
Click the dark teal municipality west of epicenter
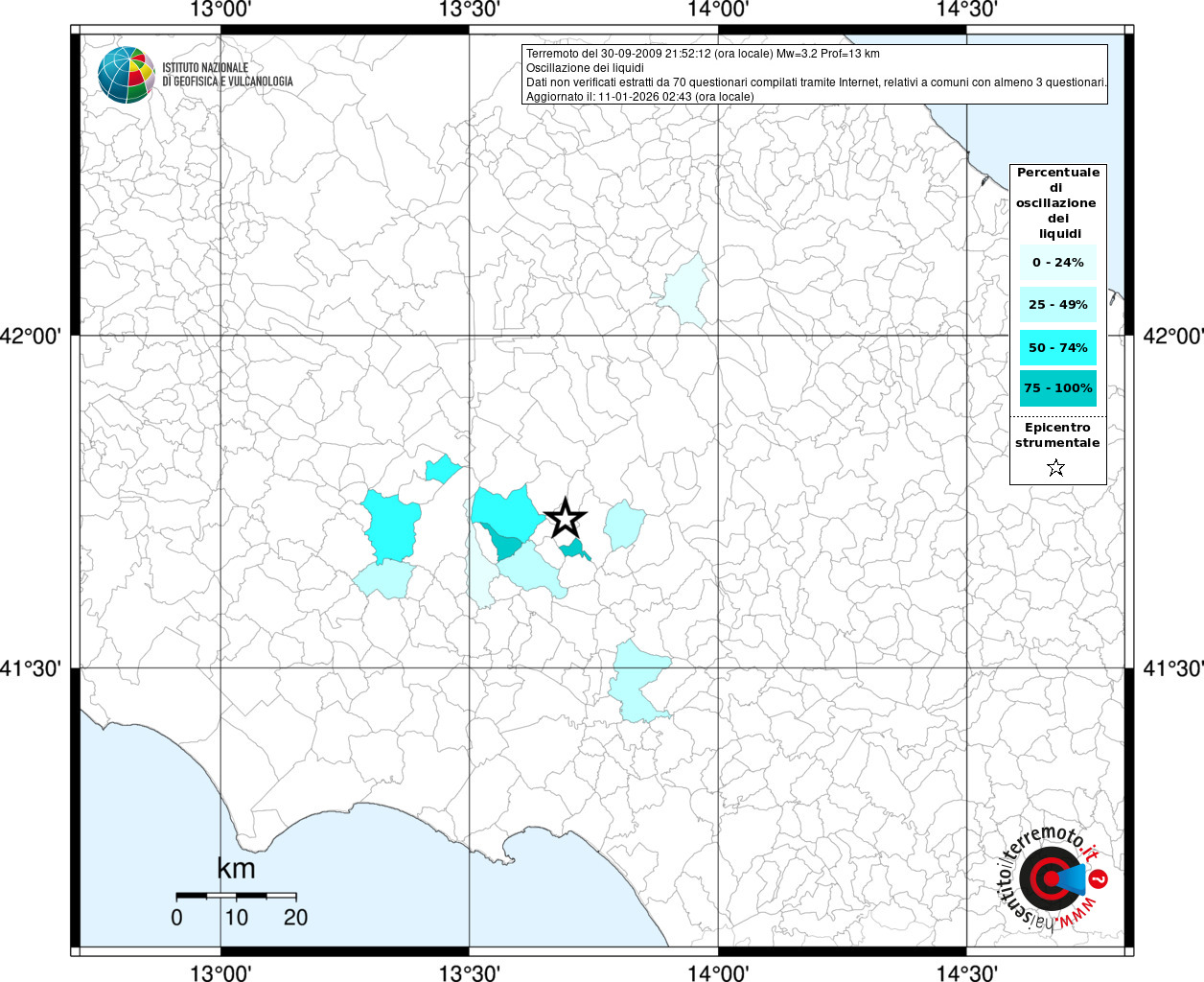click(503, 544)
